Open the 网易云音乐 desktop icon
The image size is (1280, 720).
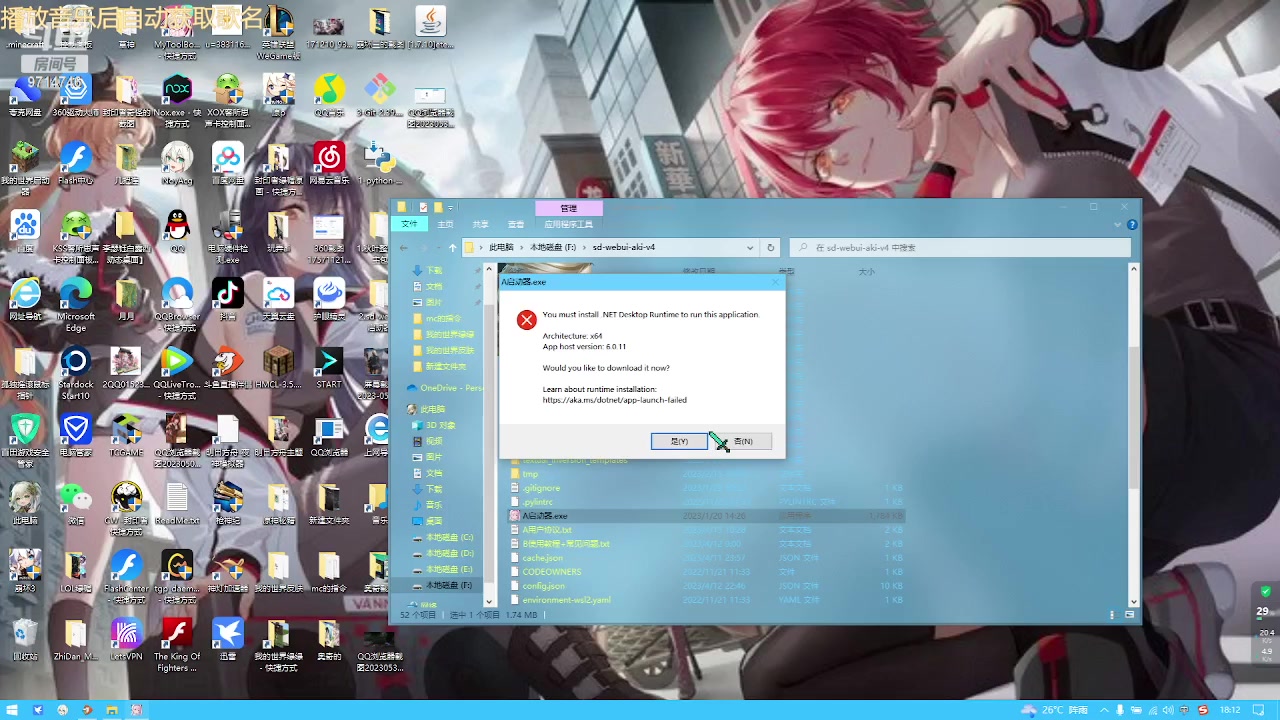coord(329,163)
